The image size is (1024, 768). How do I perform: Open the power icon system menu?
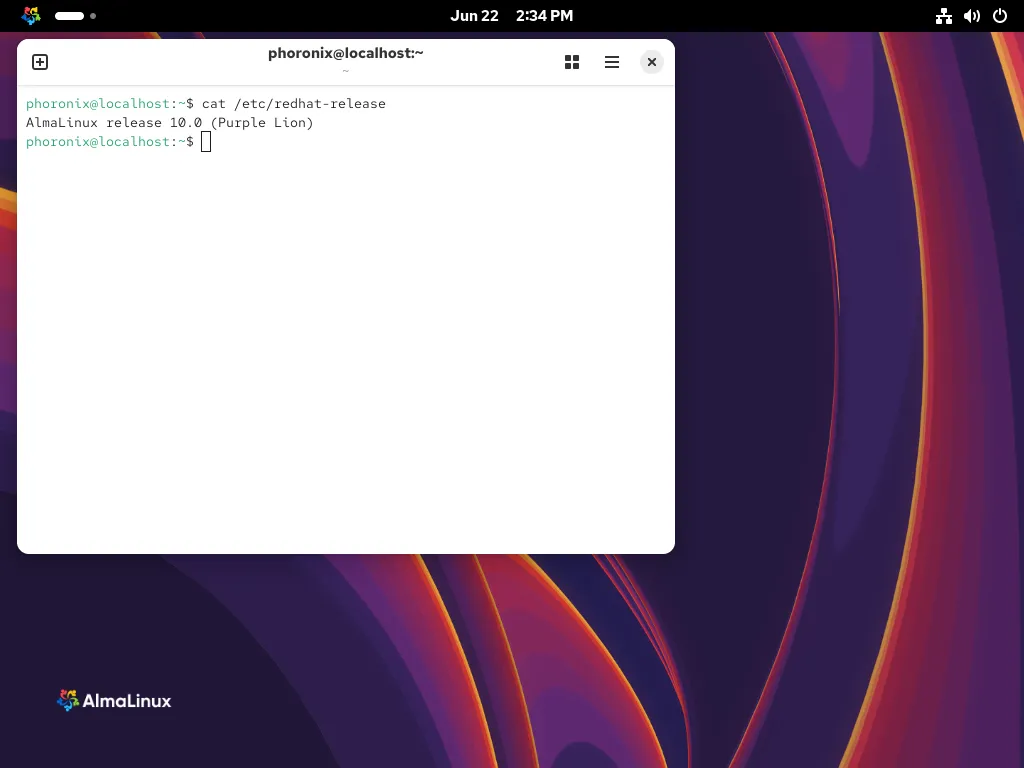(999, 16)
